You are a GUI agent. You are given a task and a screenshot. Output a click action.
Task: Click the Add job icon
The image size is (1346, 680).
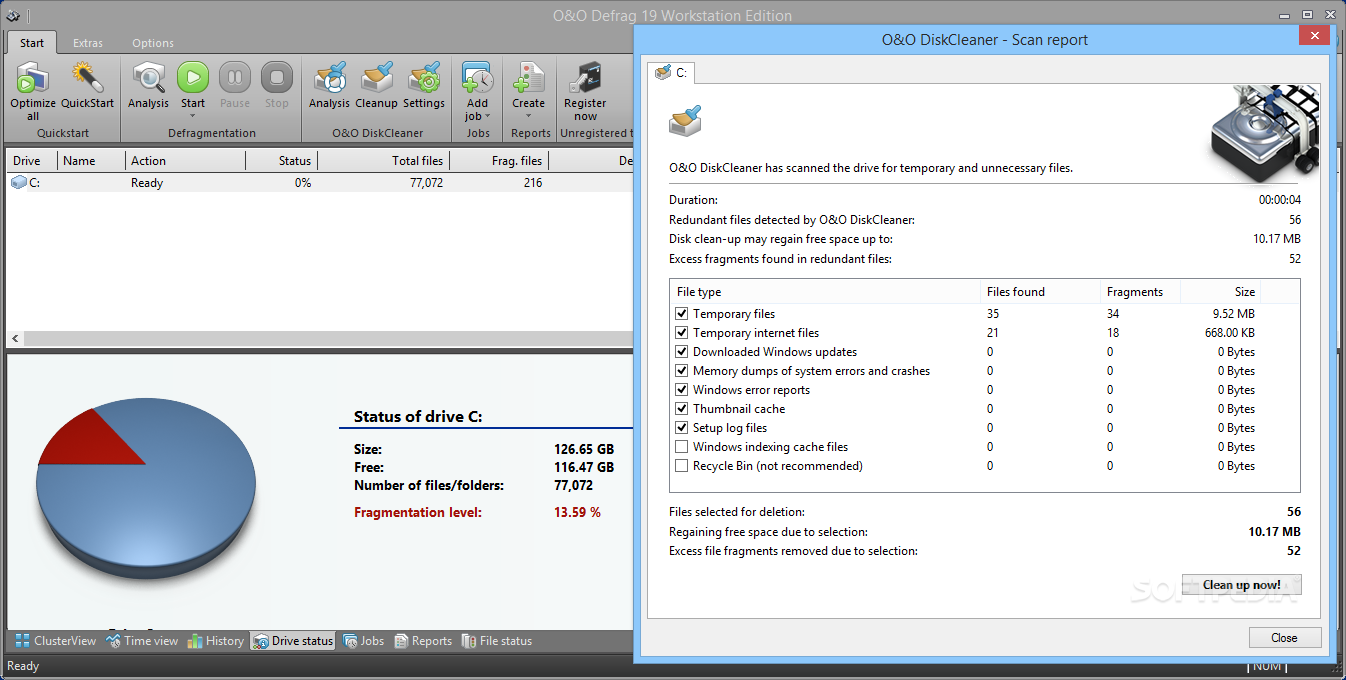[477, 78]
